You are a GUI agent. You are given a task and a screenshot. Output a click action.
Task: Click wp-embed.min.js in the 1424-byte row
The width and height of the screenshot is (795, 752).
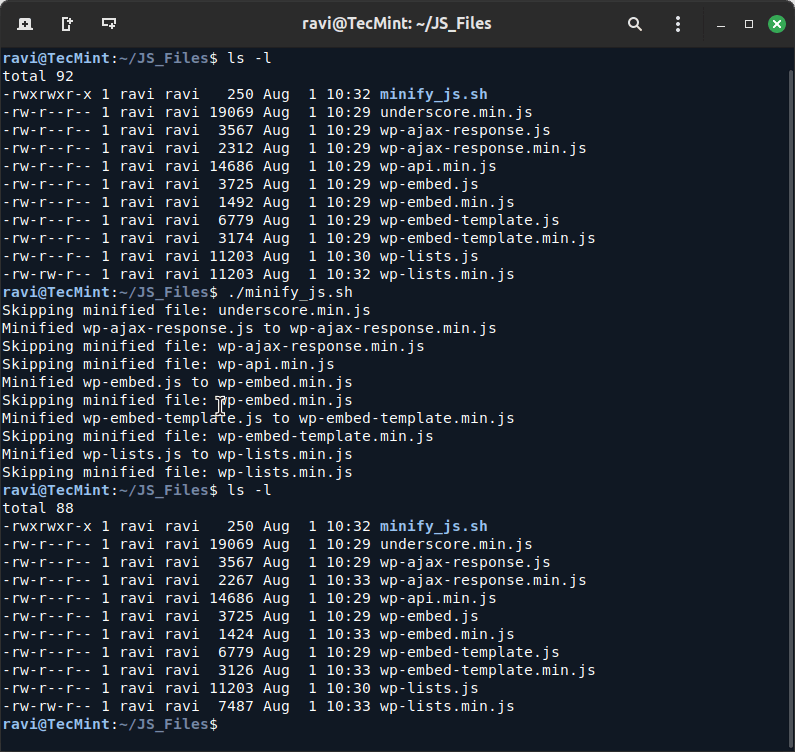pos(447,634)
